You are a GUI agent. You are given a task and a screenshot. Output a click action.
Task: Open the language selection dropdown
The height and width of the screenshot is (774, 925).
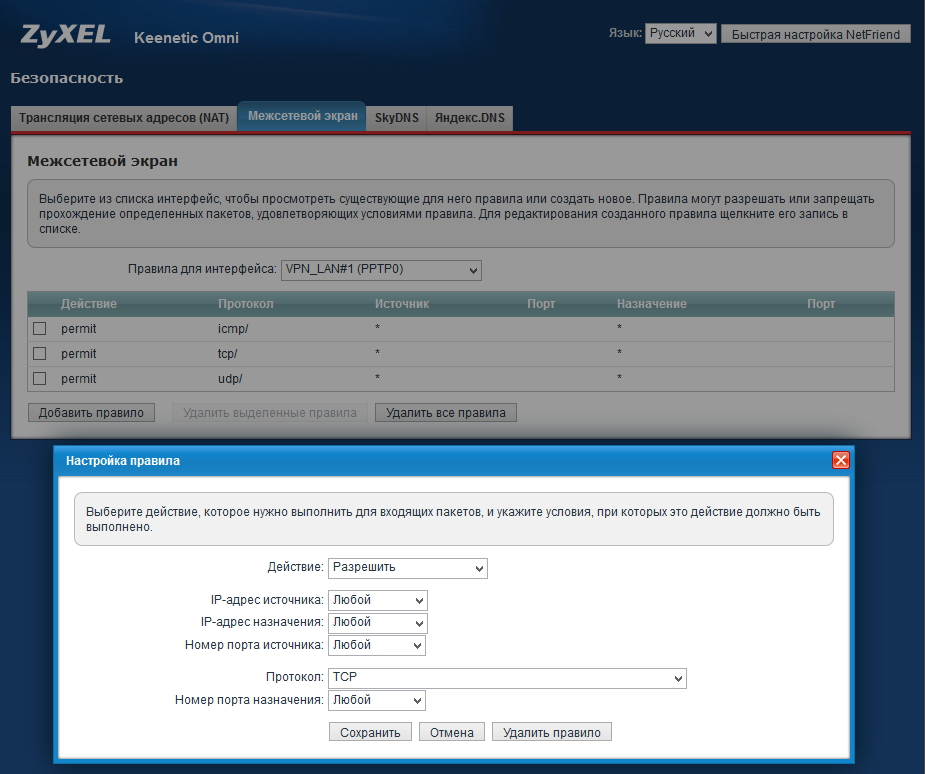tap(680, 33)
